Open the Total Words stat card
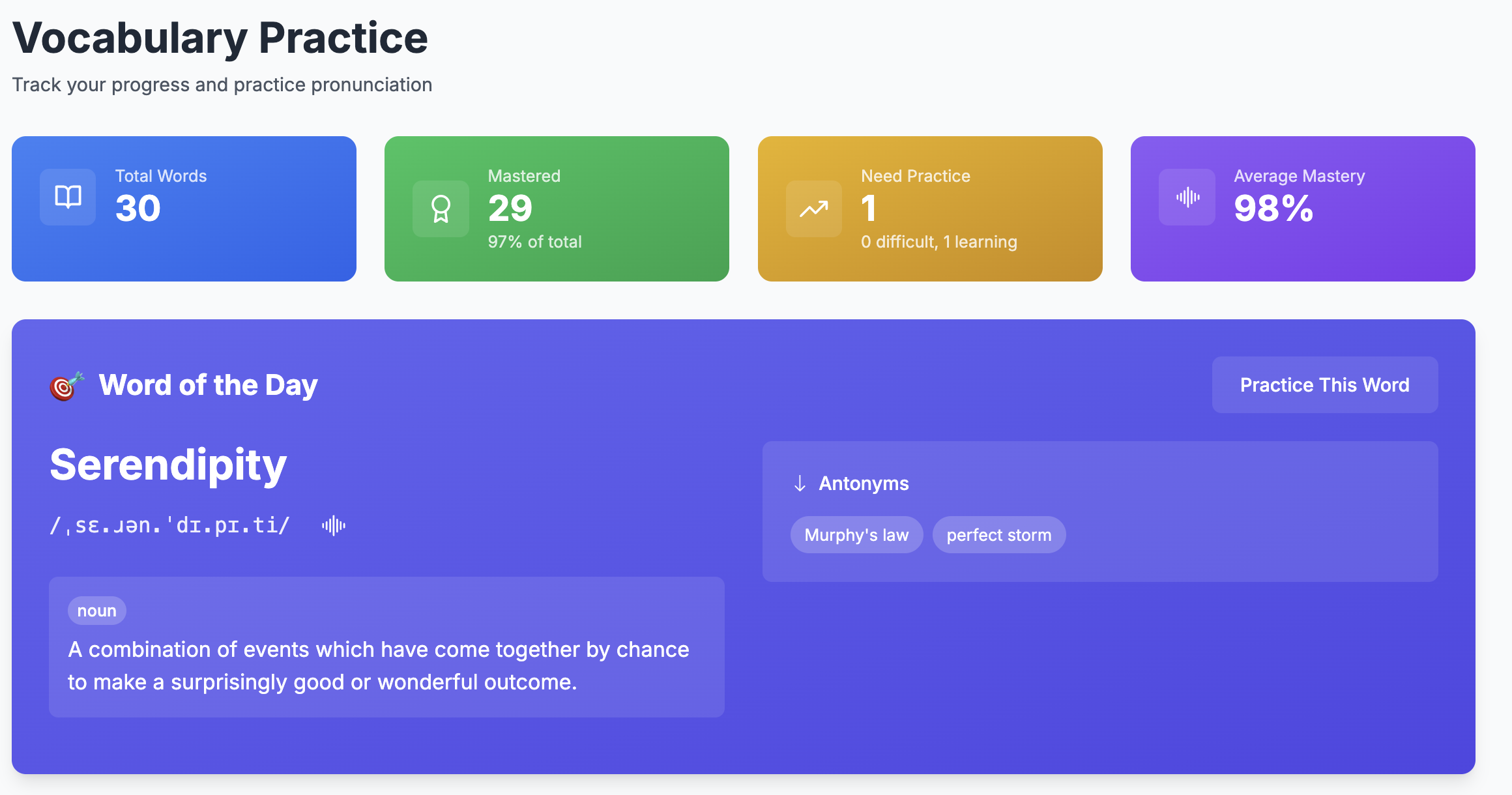1512x795 pixels. point(184,209)
